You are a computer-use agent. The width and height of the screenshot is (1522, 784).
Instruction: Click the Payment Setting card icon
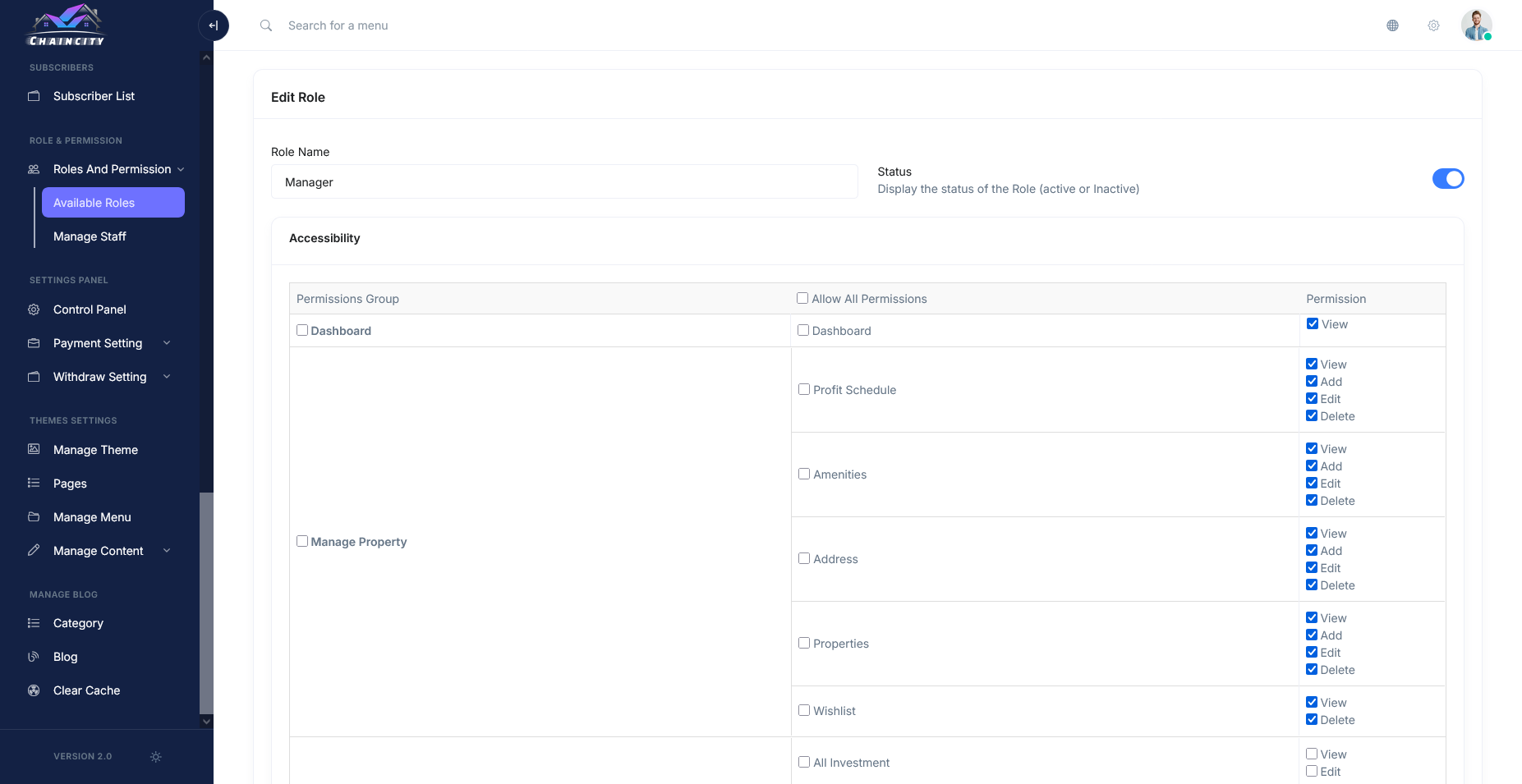34,343
